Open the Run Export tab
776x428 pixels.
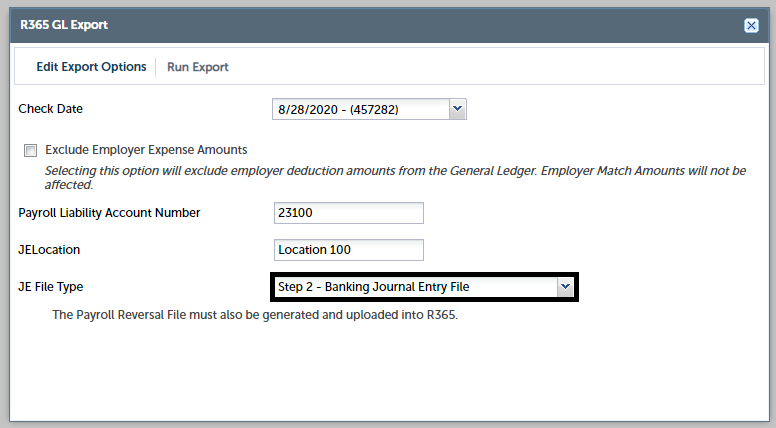pos(197,67)
